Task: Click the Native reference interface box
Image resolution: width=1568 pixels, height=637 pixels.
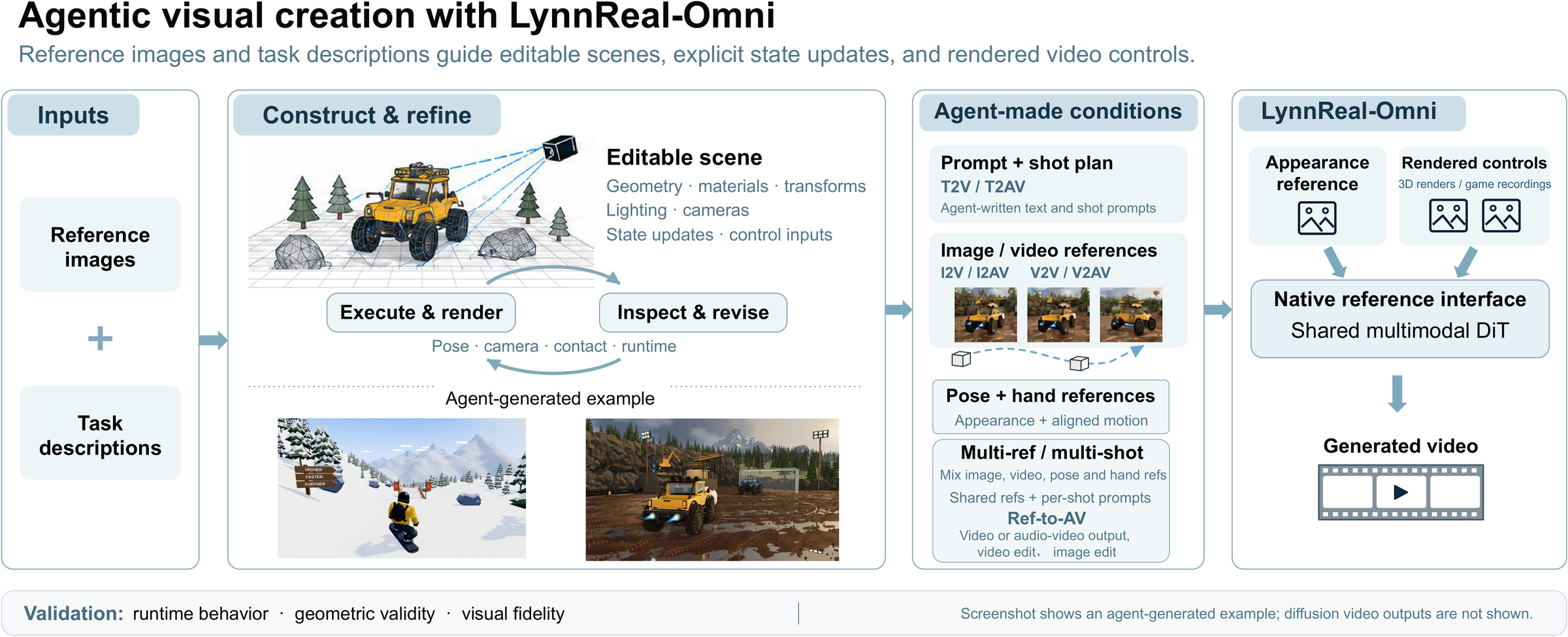Action: (x=1399, y=319)
